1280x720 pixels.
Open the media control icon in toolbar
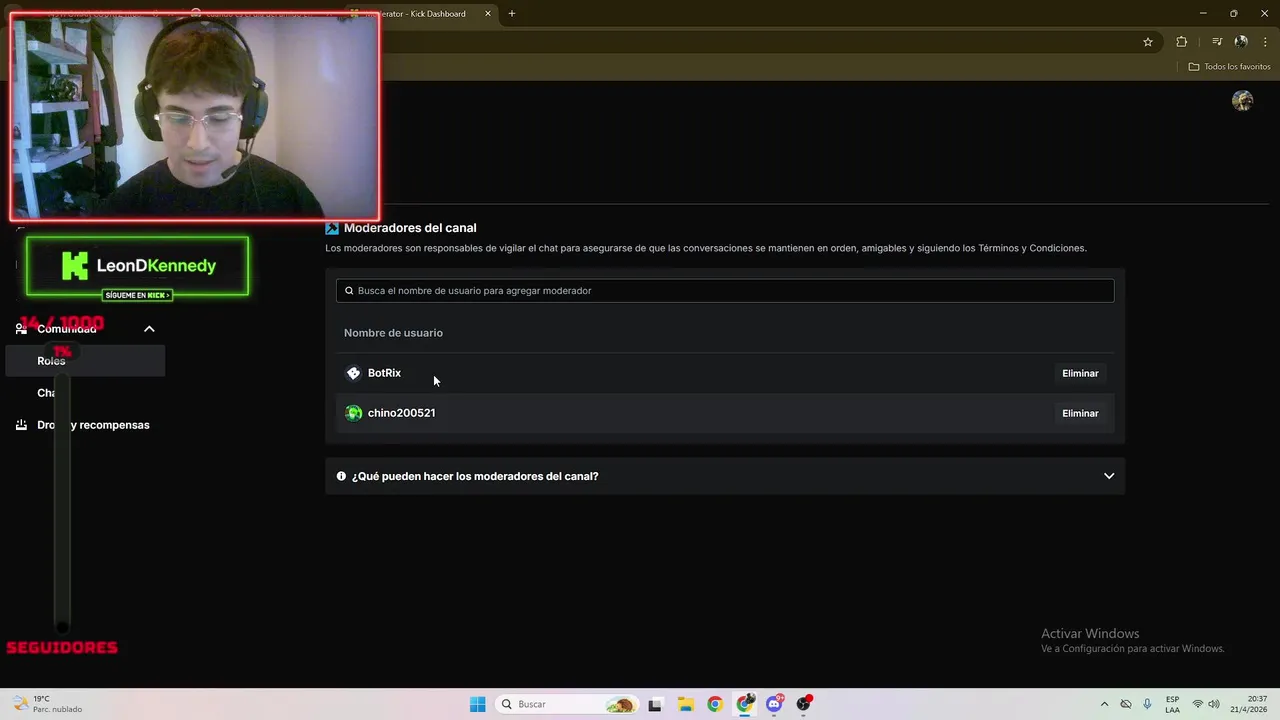(1217, 42)
